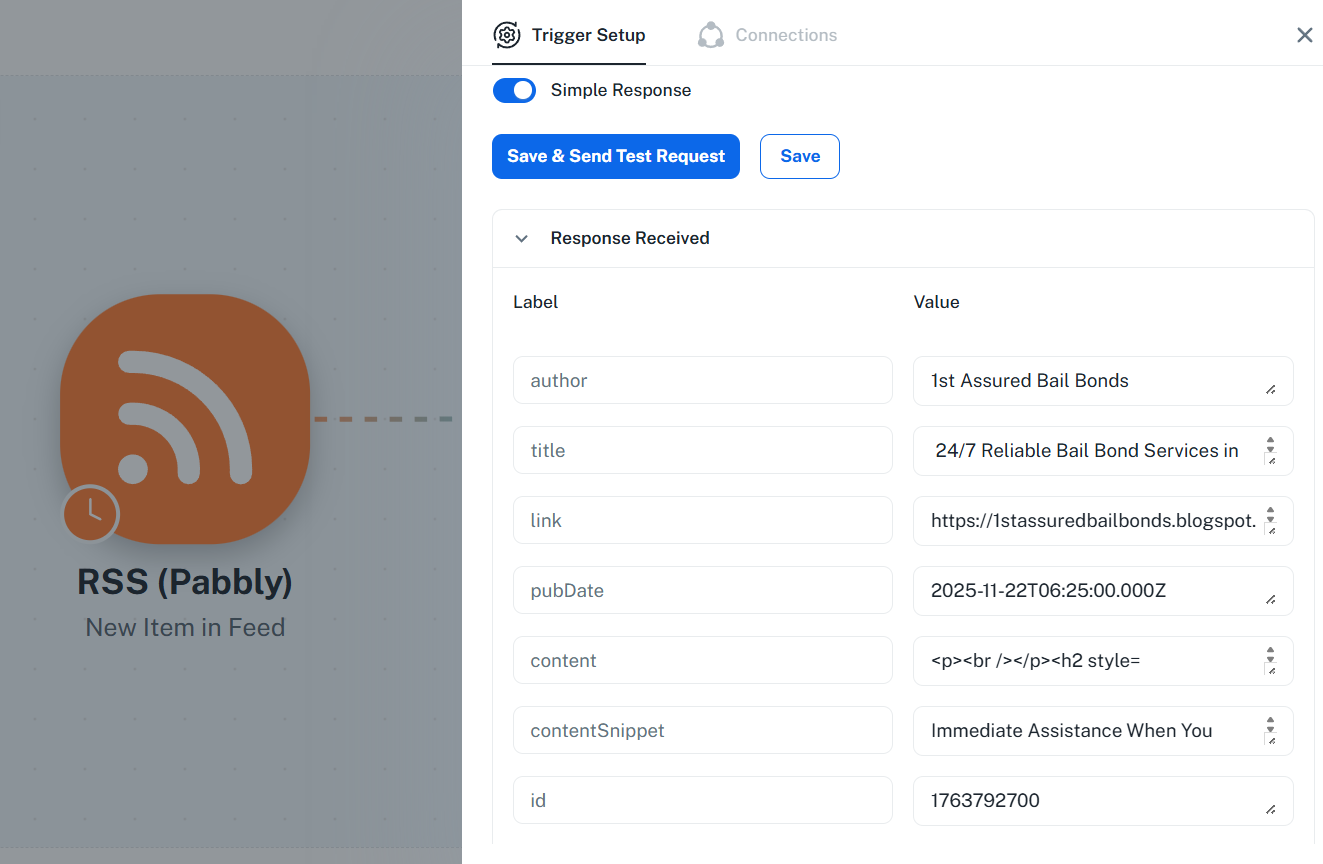The width and height of the screenshot is (1323, 864).
Task: Click Save & Send Test Request button
Action: 615,156
